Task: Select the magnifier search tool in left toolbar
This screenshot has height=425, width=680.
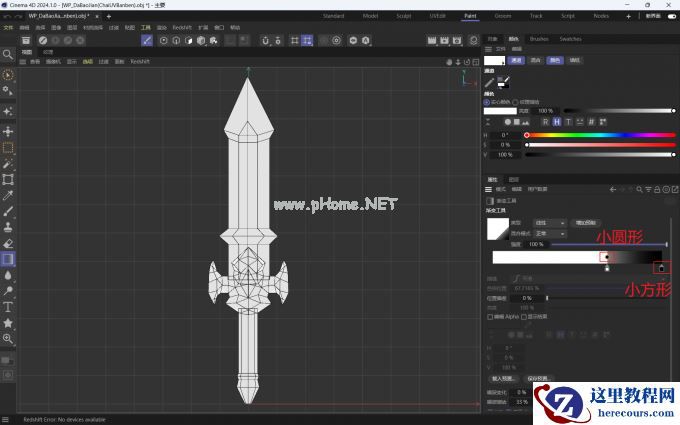Action: pyautogui.click(x=8, y=55)
